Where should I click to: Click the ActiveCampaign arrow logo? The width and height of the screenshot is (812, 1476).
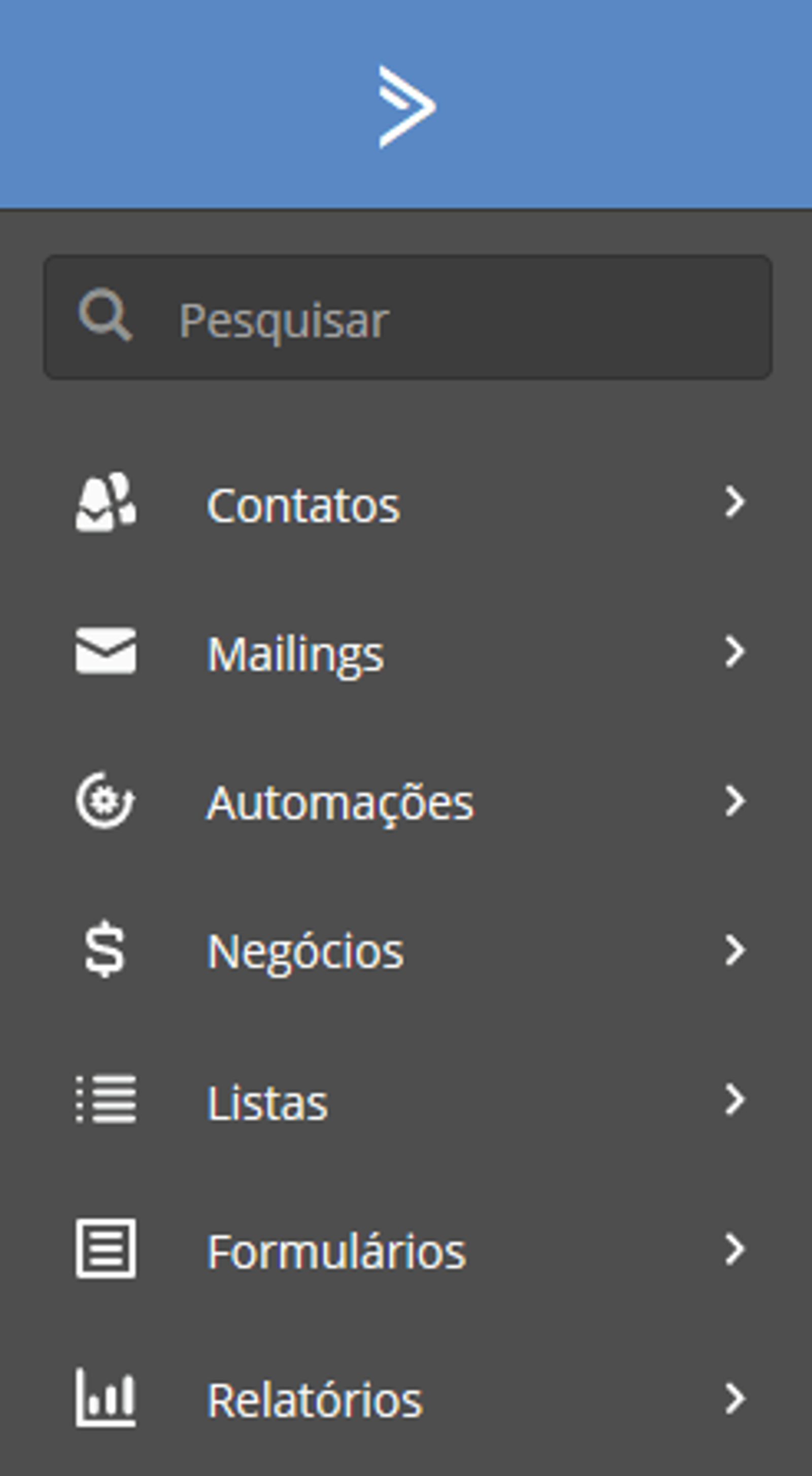click(x=407, y=107)
